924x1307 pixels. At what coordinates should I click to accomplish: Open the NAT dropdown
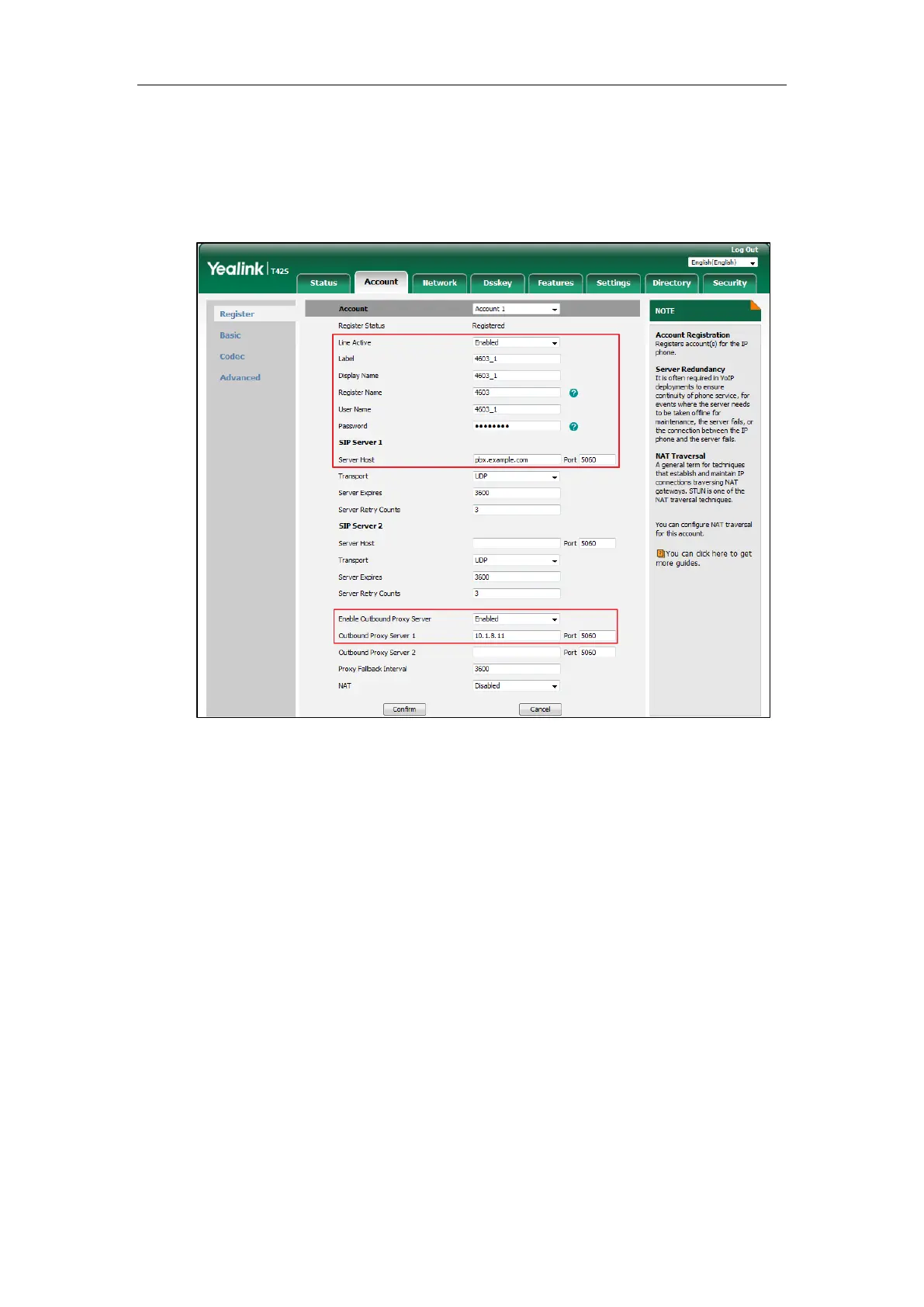click(516, 686)
